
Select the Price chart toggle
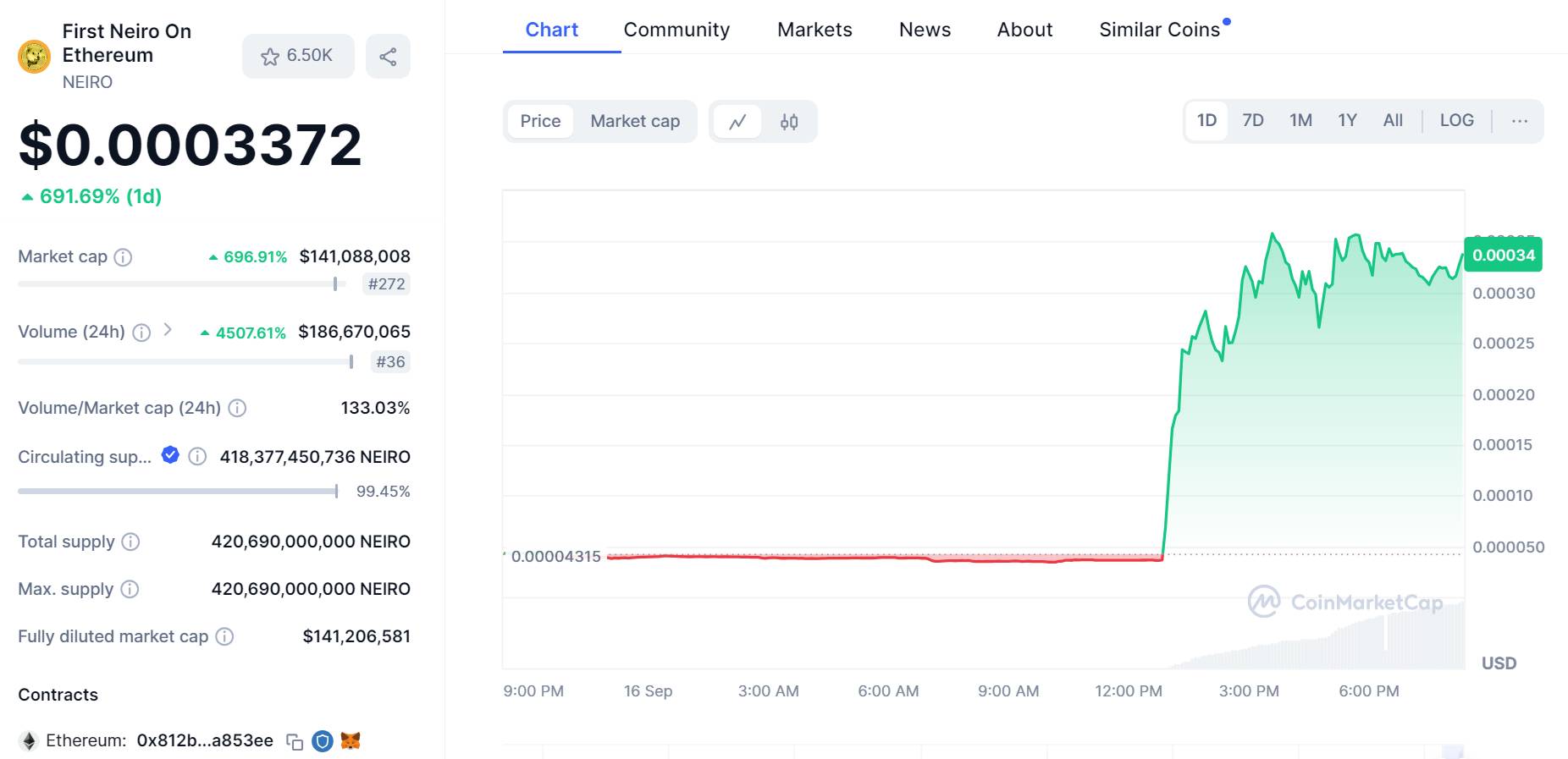[x=540, y=121]
